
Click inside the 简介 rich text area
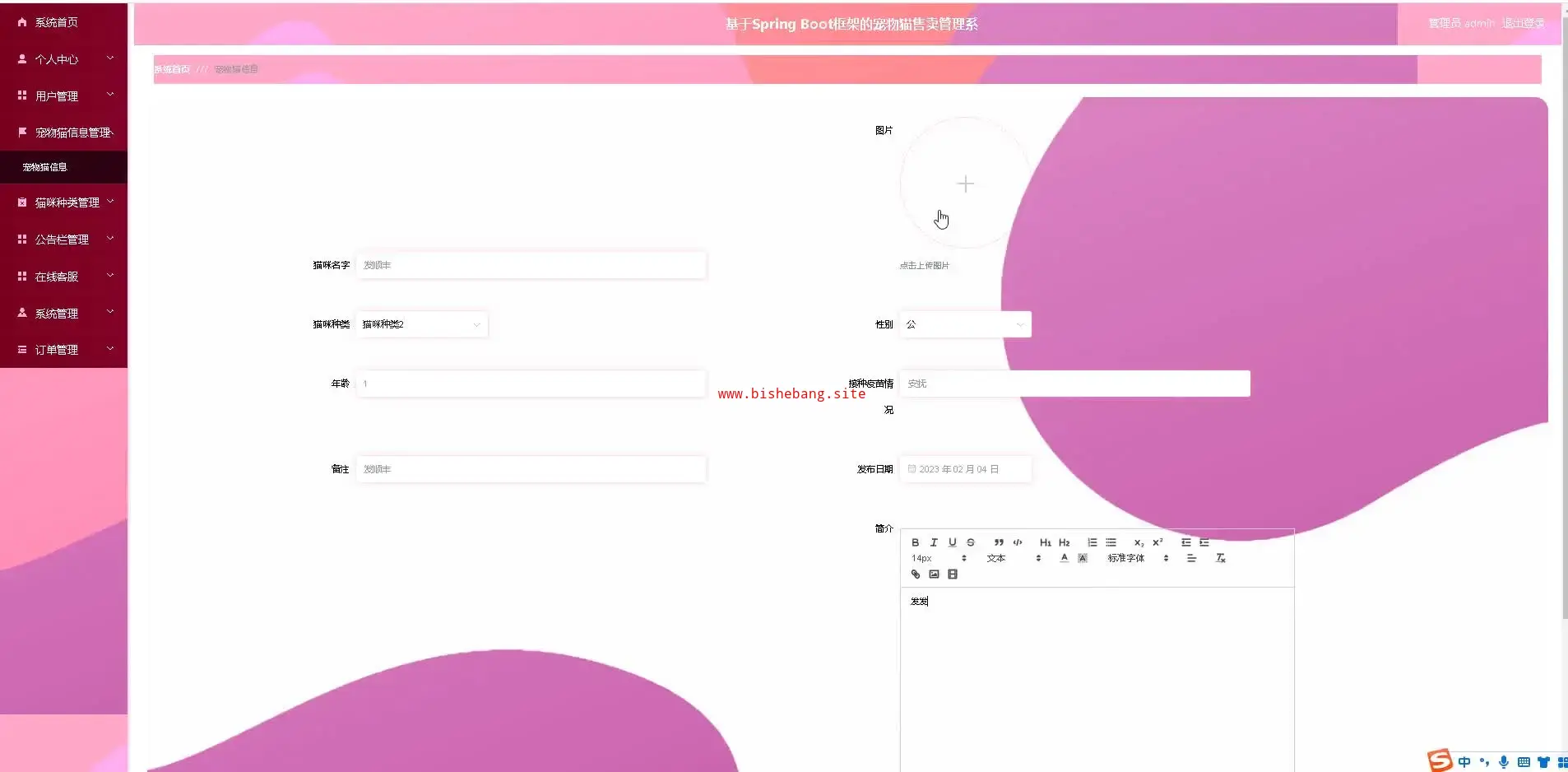point(1097,679)
